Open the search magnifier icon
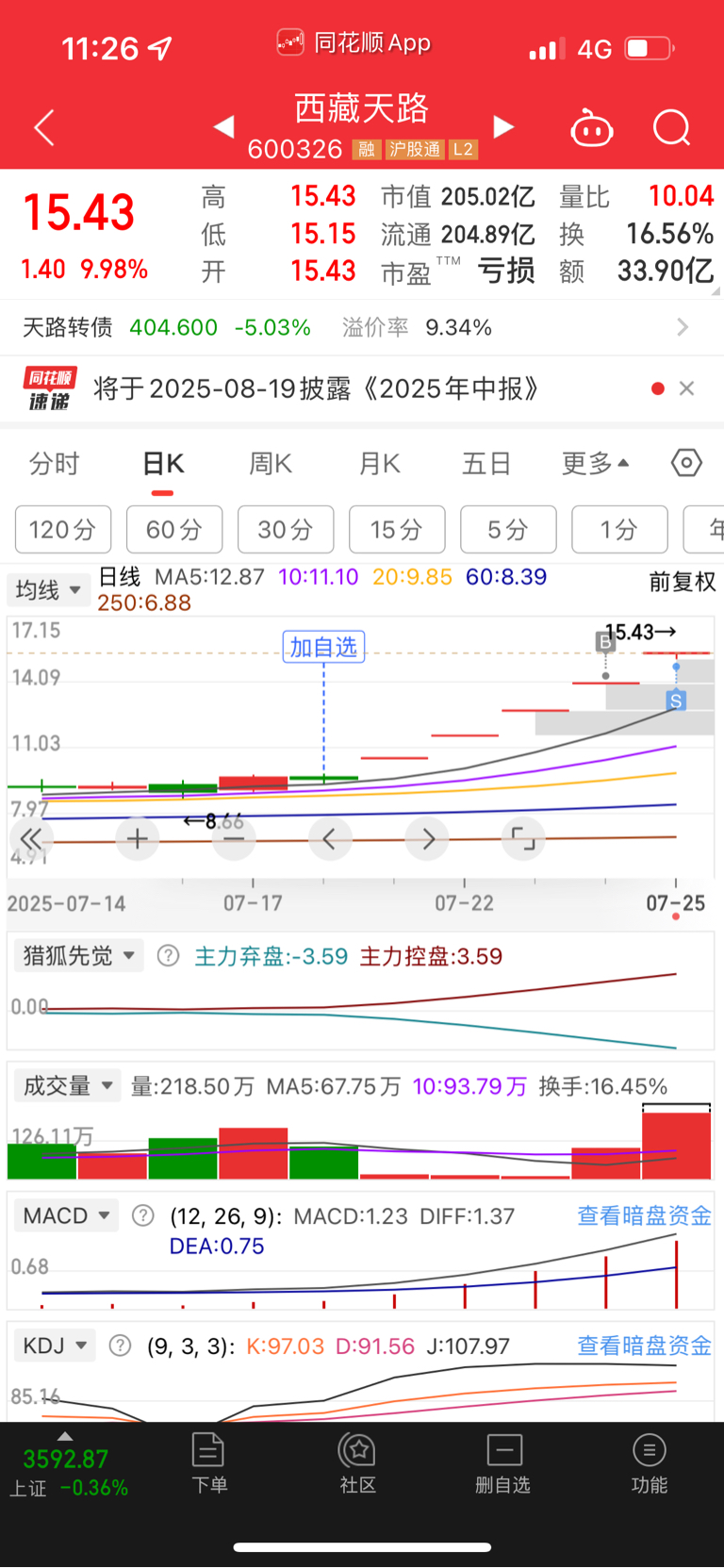This screenshot has height=1568, width=724. tap(672, 127)
